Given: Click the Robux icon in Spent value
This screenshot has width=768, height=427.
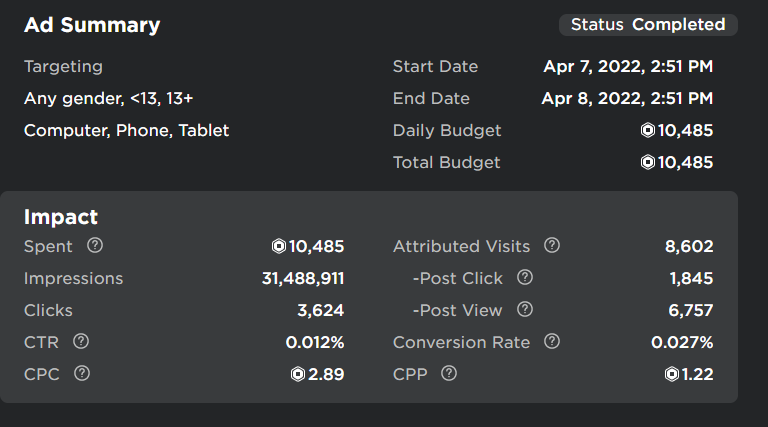Looking at the screenshot, I should click(279, 246).
